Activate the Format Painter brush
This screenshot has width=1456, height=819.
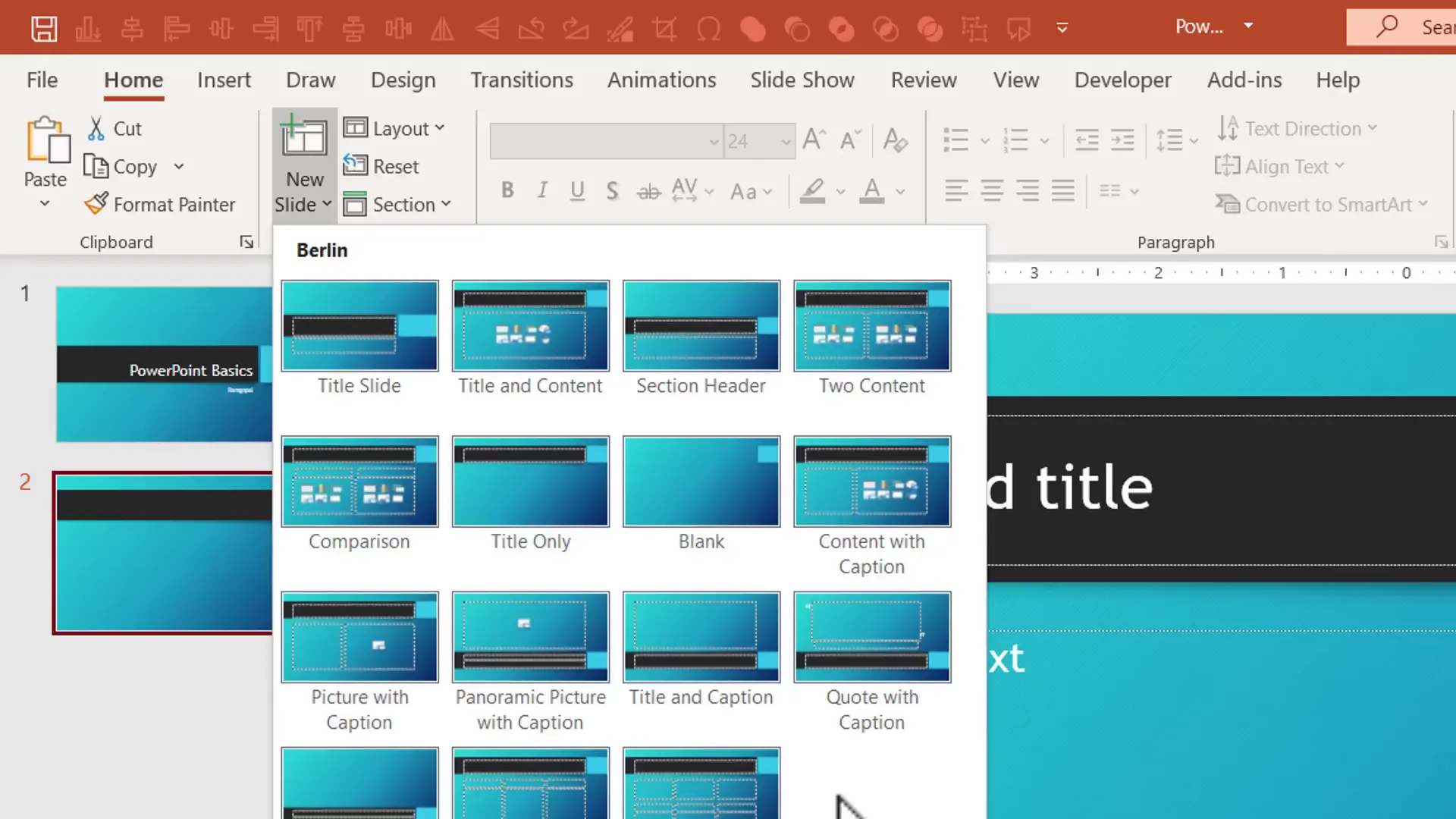coord(160,204)
